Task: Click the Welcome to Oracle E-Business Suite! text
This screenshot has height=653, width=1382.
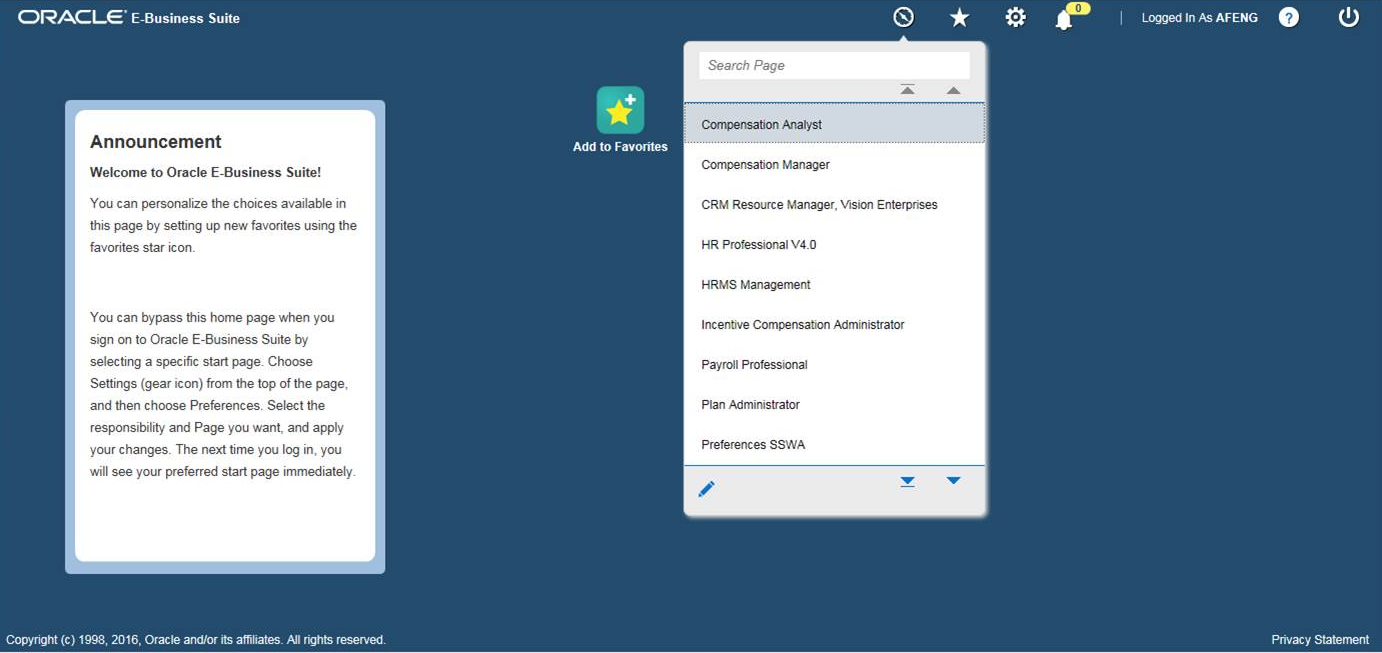Action: (205, 172)
